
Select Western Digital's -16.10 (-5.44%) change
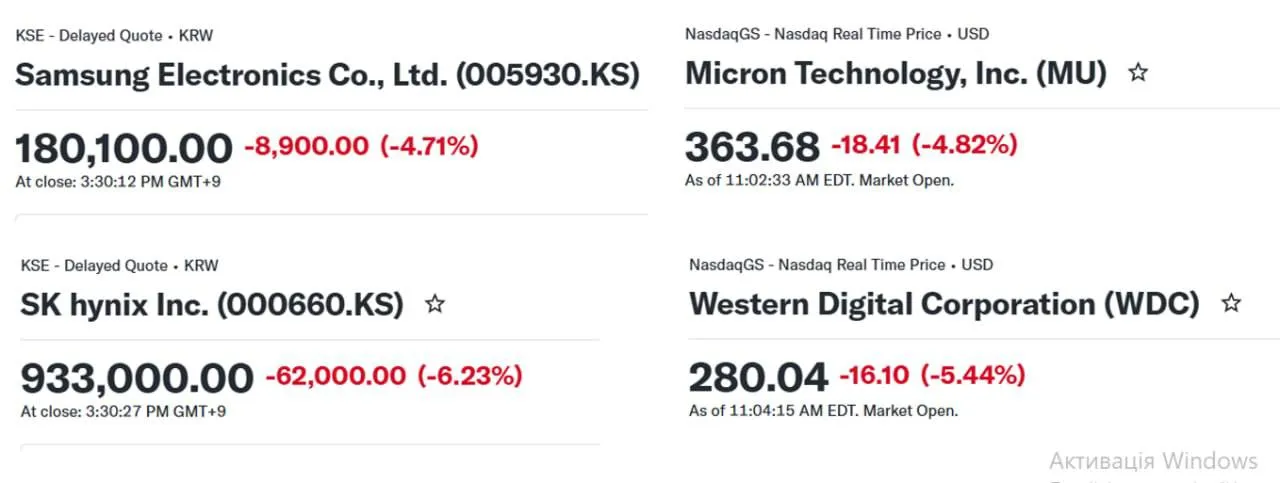pos(932,375)
